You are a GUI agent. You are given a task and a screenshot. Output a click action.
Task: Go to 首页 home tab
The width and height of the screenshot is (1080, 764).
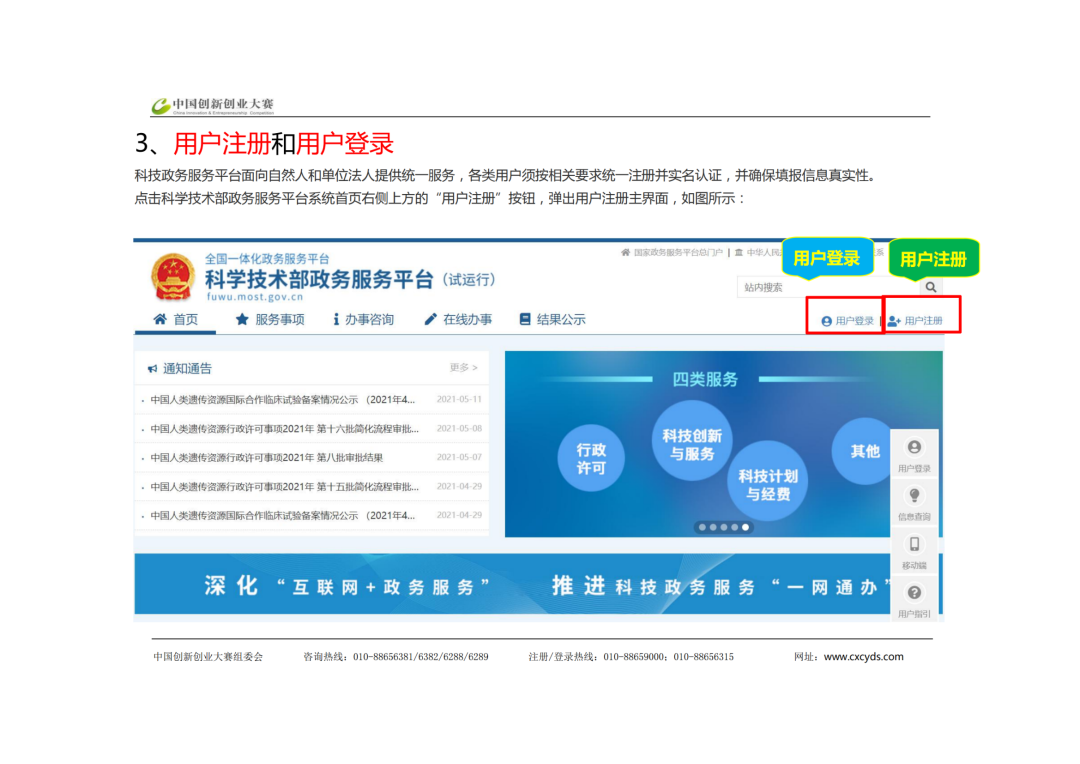[176, 320]
